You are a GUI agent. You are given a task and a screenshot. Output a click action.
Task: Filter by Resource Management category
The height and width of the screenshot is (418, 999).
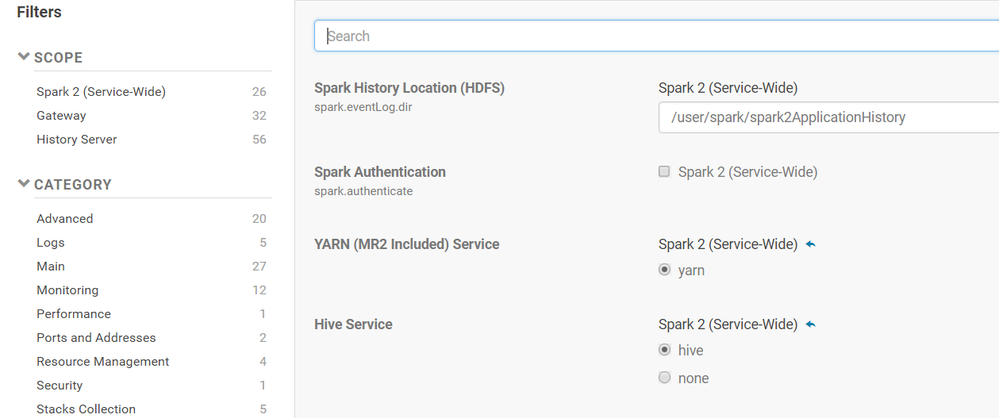pyautogui.click(x=103, y=362)
